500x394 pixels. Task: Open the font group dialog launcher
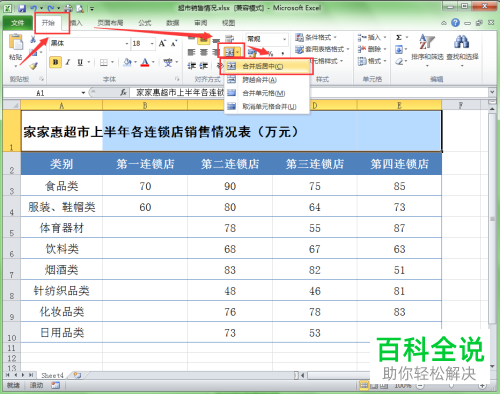point(177,79)
